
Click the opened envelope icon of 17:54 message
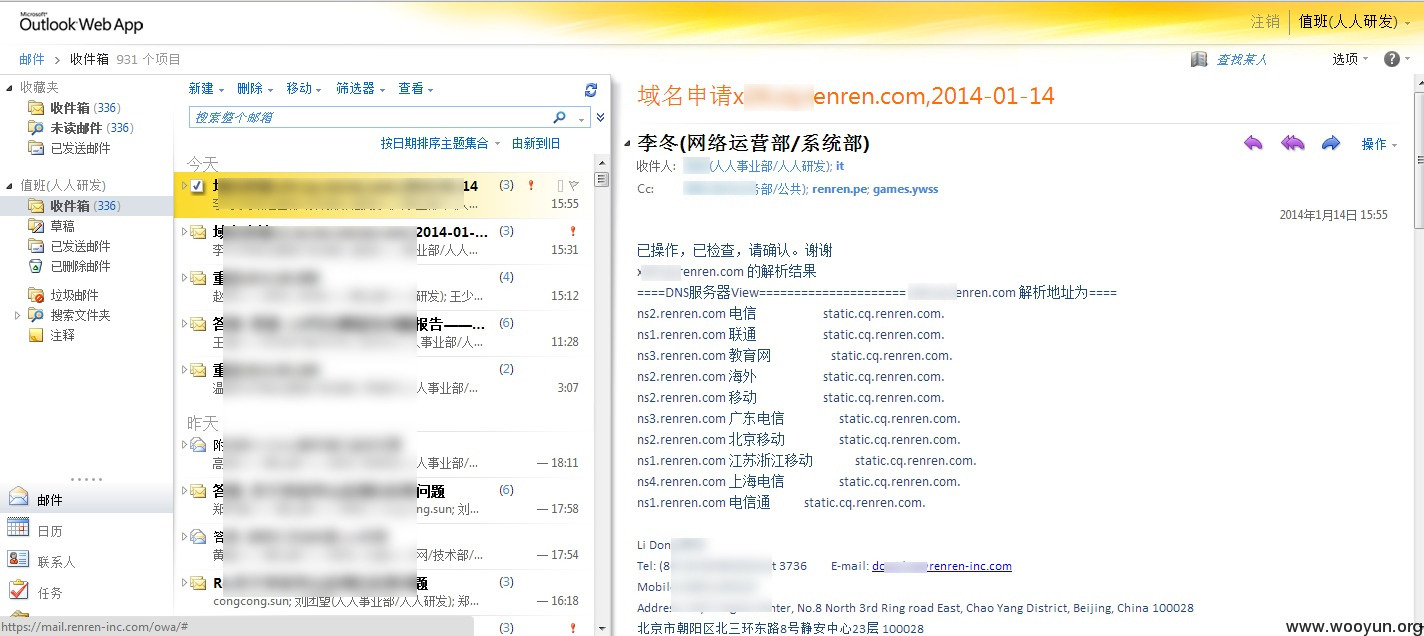click(198, 537)
